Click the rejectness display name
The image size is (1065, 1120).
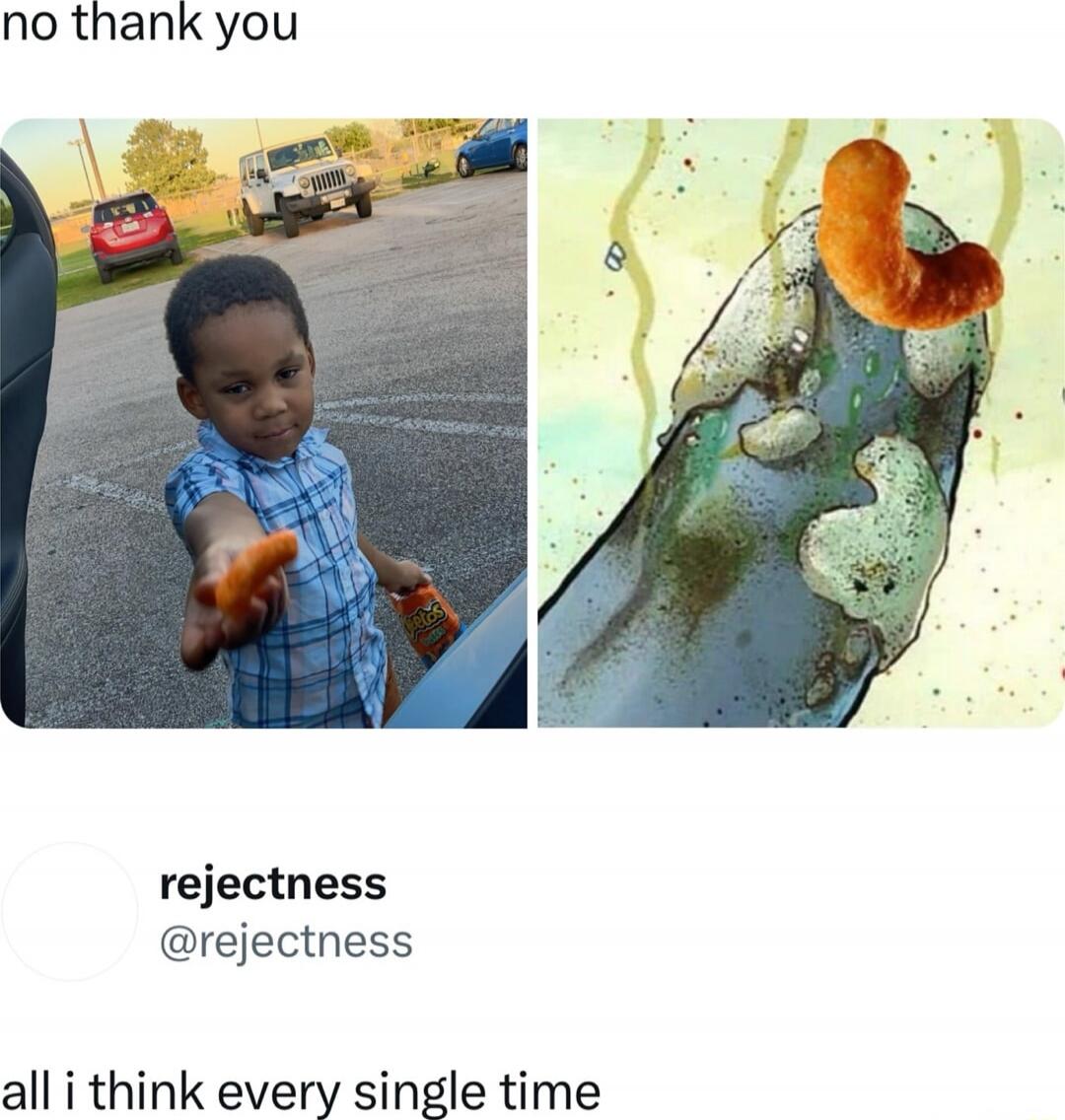tap(273, 884)
